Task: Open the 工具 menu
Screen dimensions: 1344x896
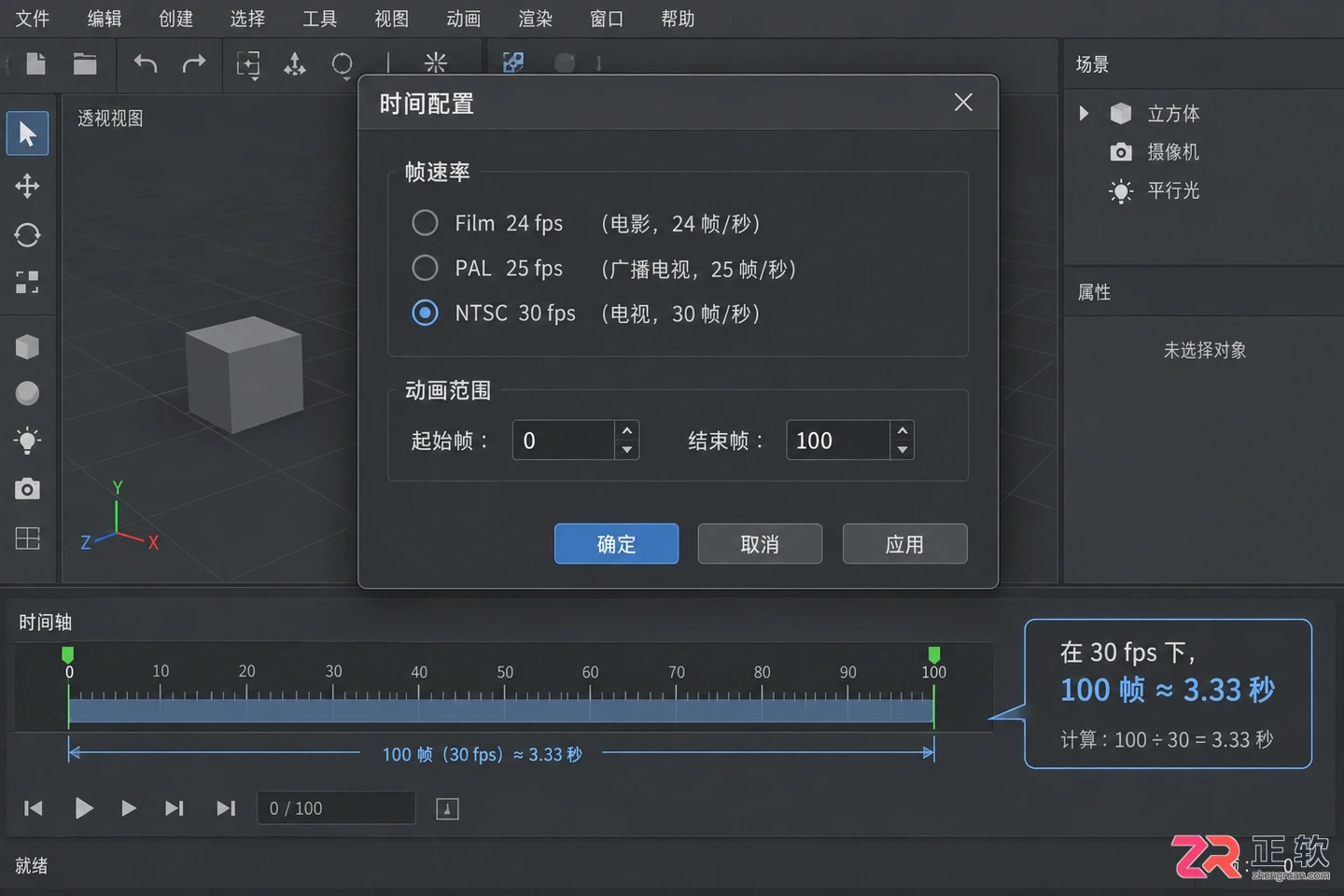Action: (320, 19)
